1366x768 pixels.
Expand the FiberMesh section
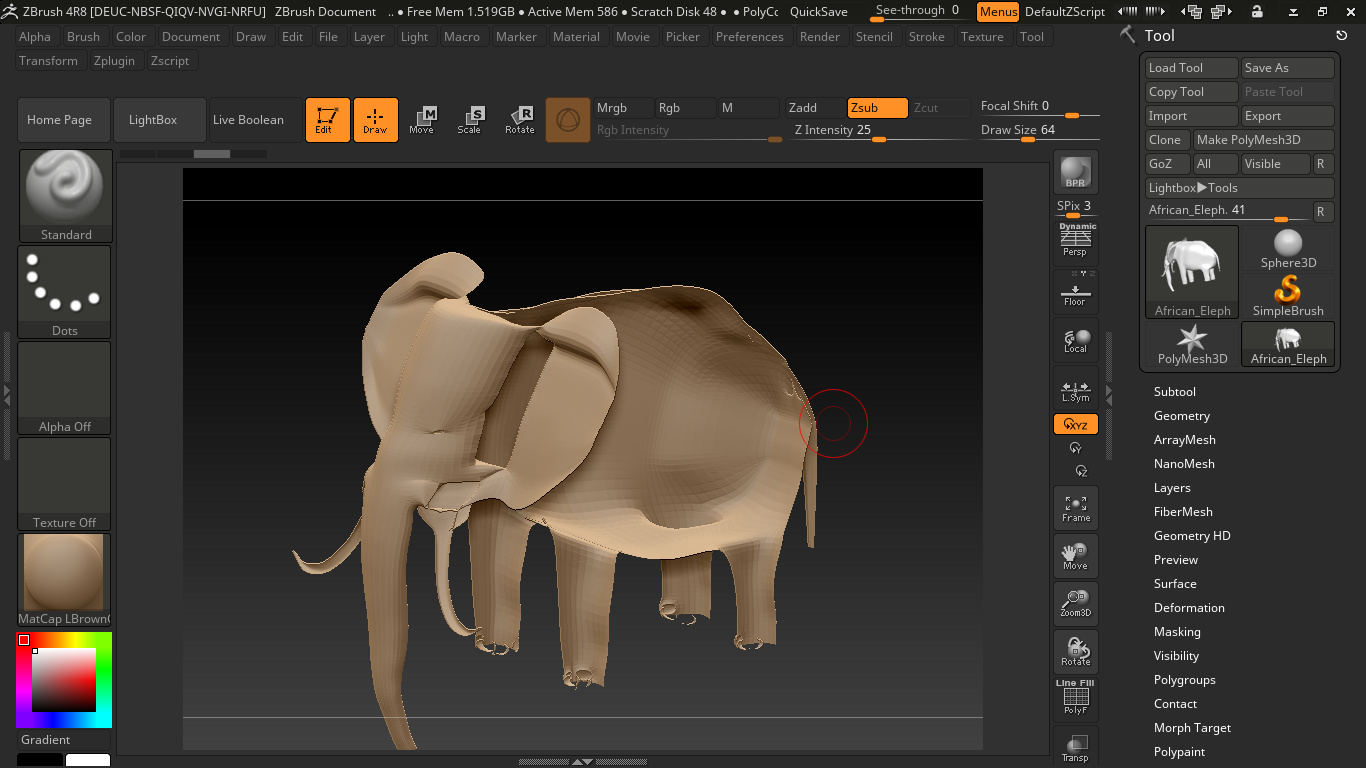pos(1183,512)
